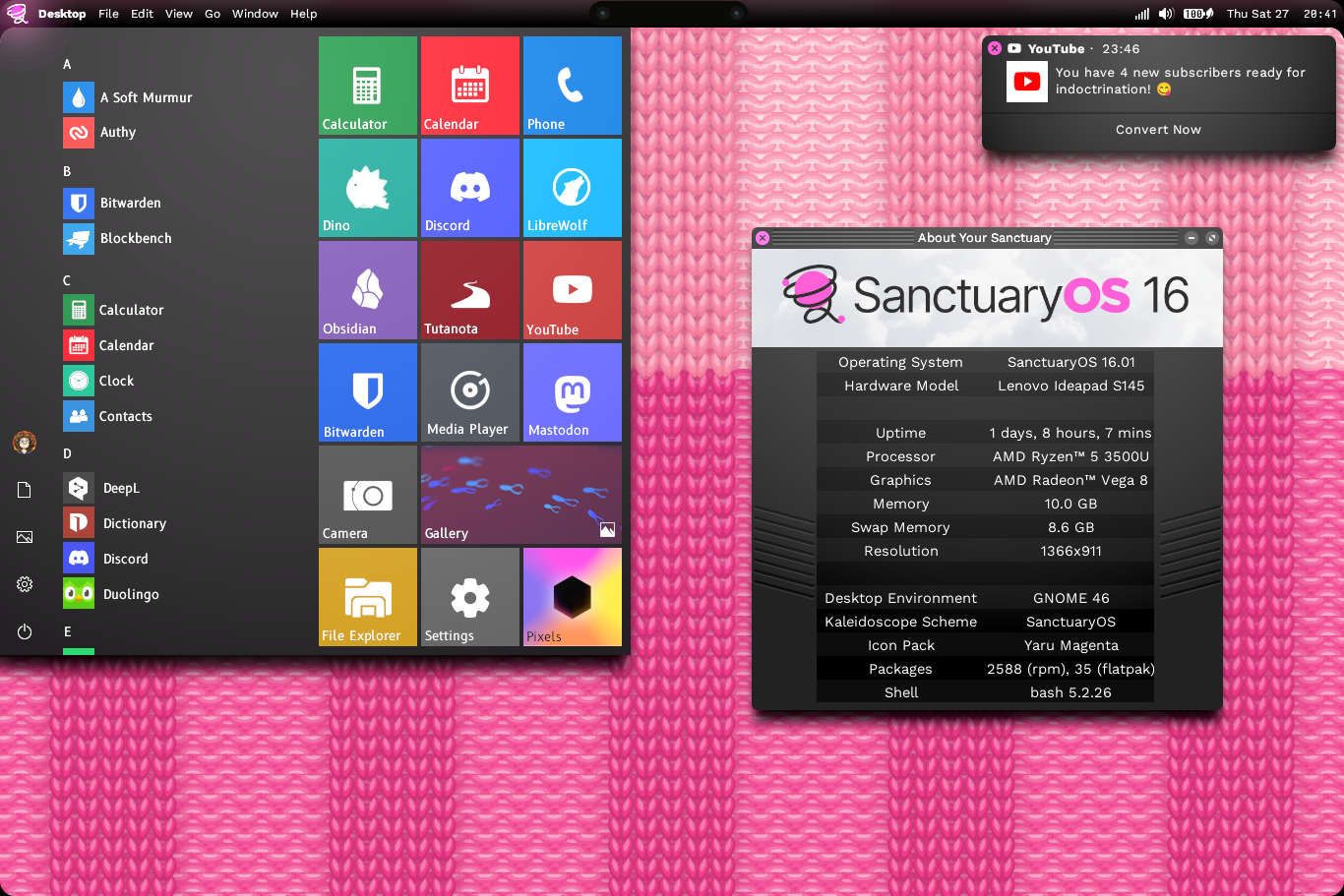Open the Gallery thumbnail tile
Viewport: 1344px width, 896px height.
tap(520, 495)
